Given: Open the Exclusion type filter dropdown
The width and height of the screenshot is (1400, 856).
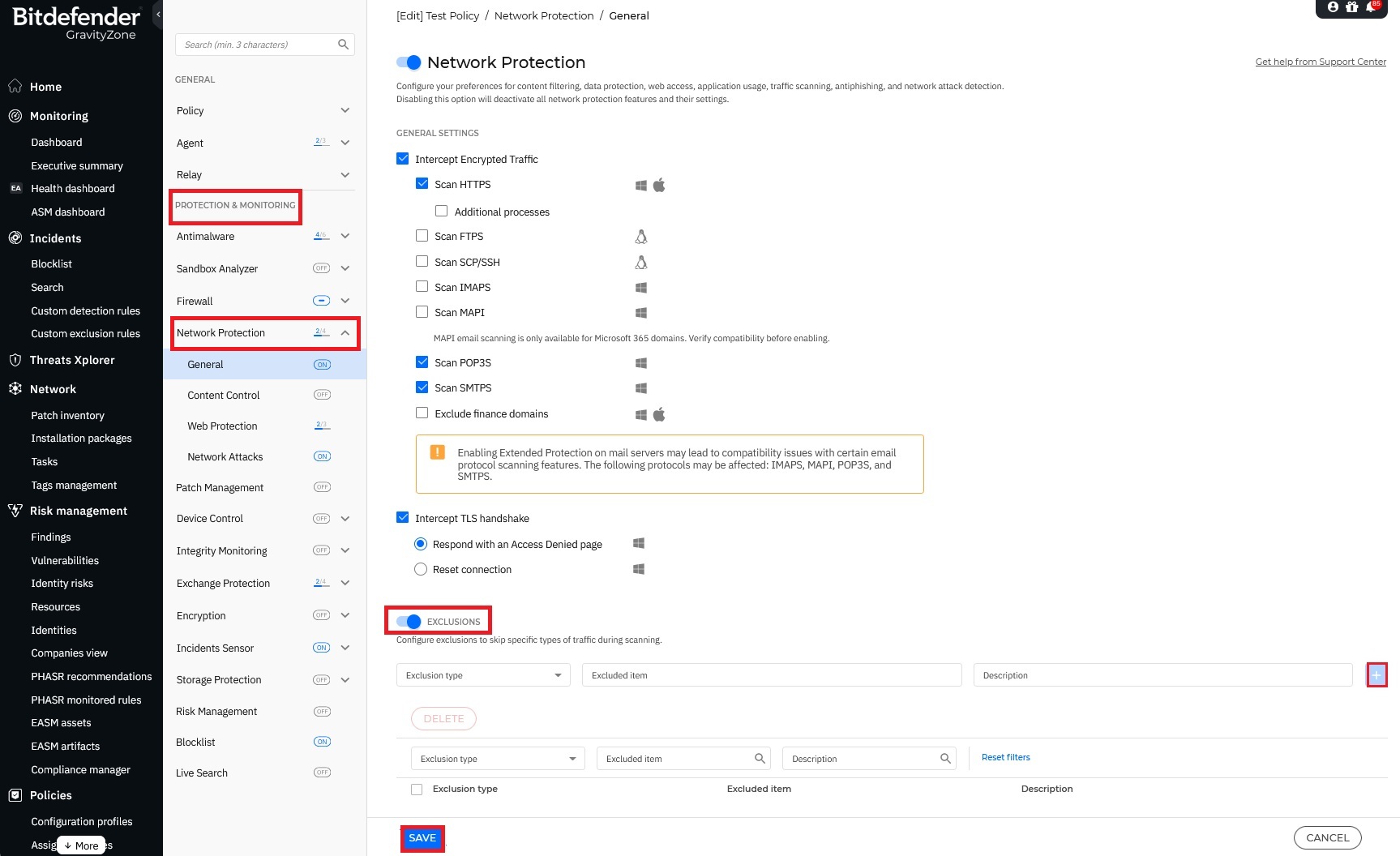Looking at the screenshot, I should tap(498, 759).
